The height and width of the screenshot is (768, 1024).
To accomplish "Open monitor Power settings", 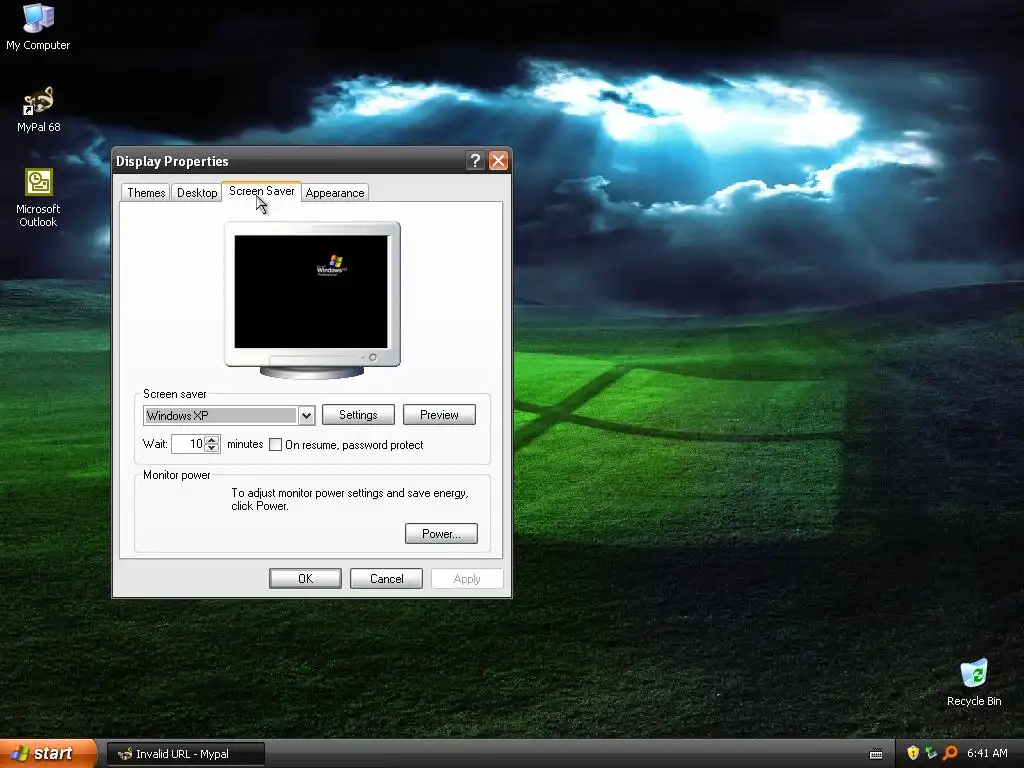I will pos(441,534).
